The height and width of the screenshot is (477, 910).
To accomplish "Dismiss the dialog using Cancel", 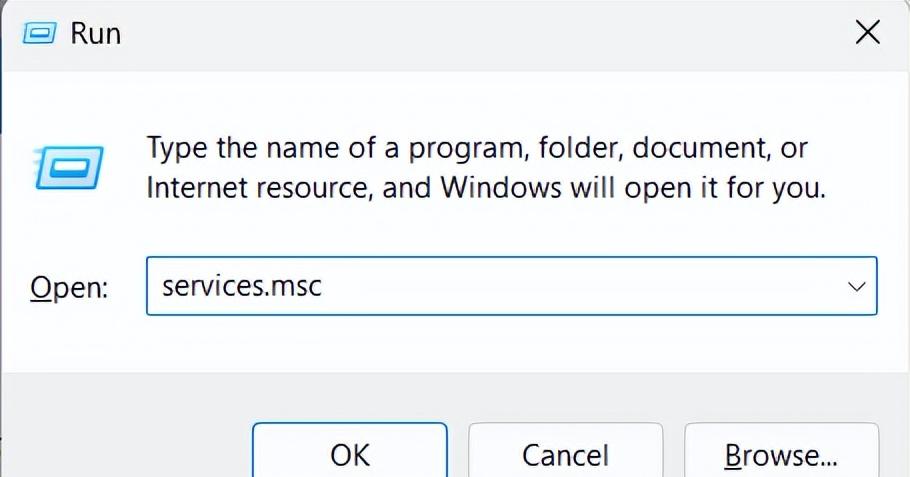I will [x=566, y=451].
